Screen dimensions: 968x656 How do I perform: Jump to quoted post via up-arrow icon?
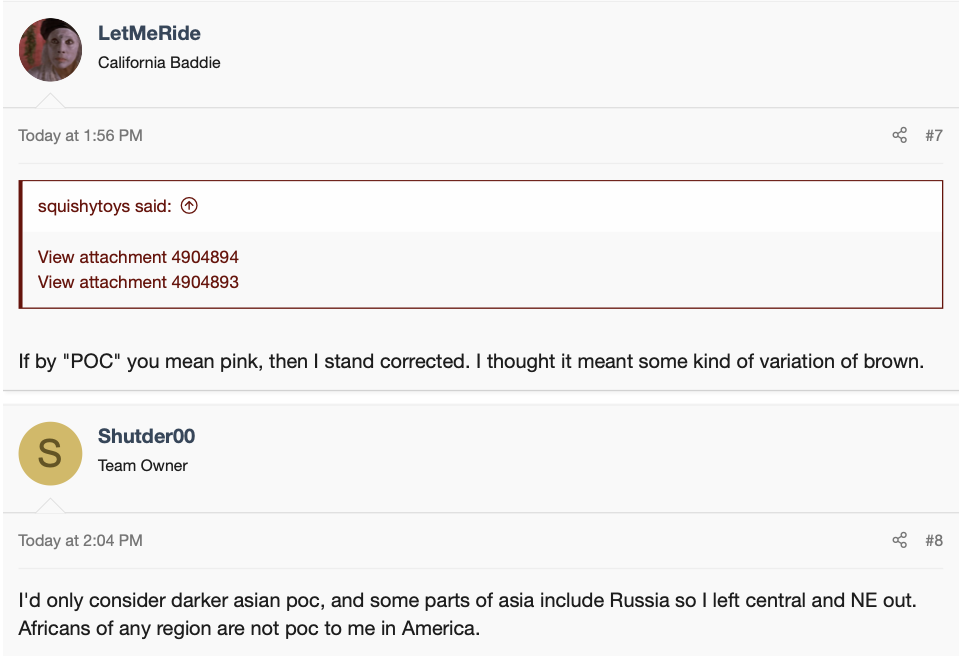189,206
